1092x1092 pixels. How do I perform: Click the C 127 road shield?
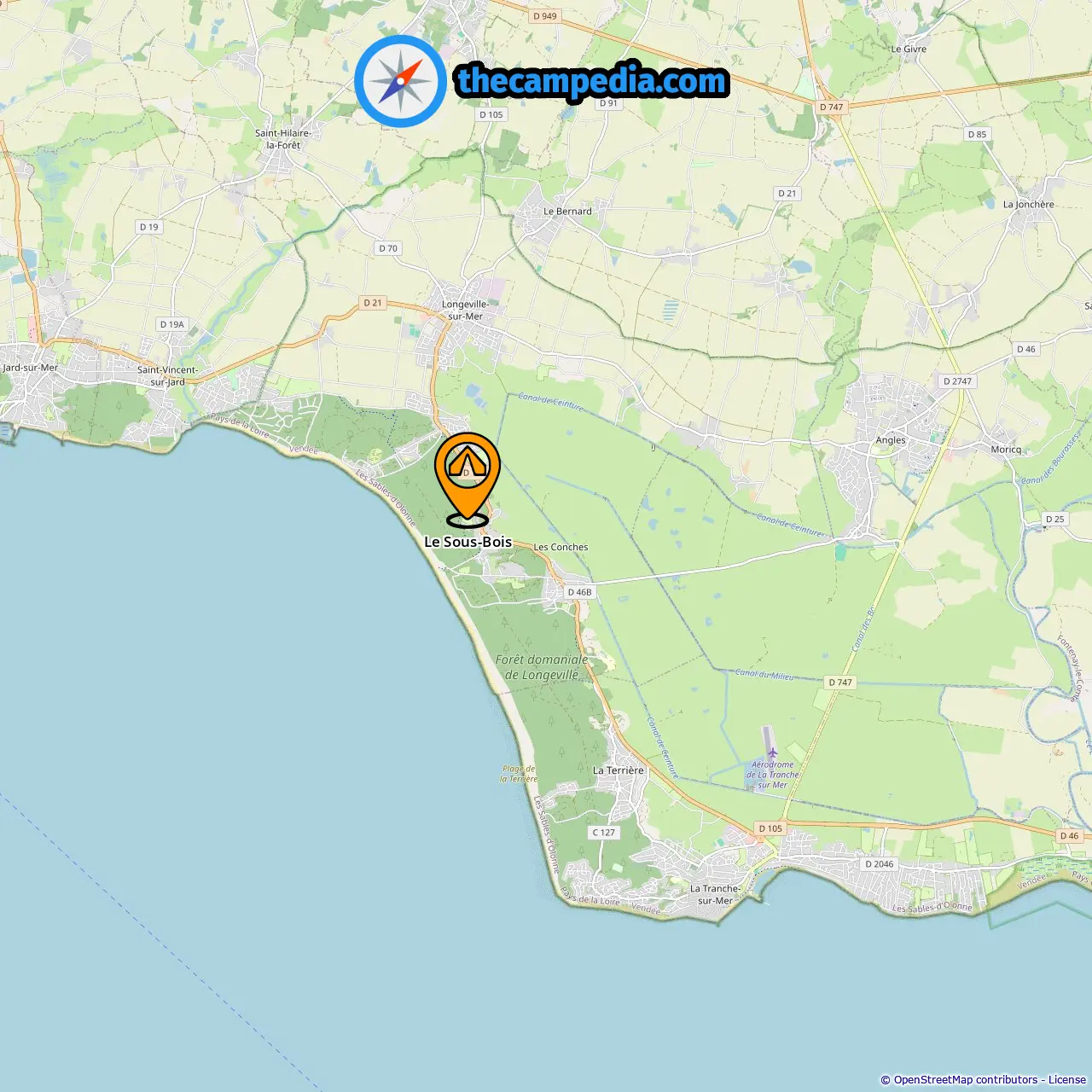[x=604, y=833]
